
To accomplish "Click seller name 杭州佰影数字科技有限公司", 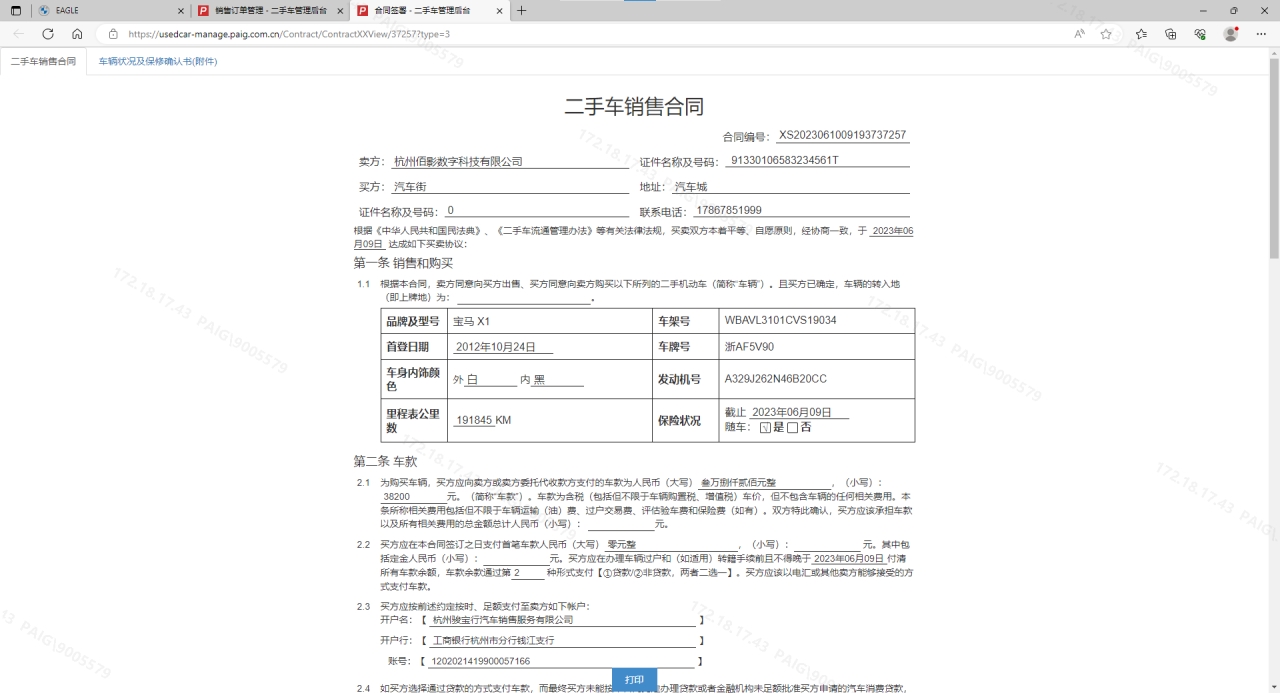I will pyautogui.click(x=458, y=161).
